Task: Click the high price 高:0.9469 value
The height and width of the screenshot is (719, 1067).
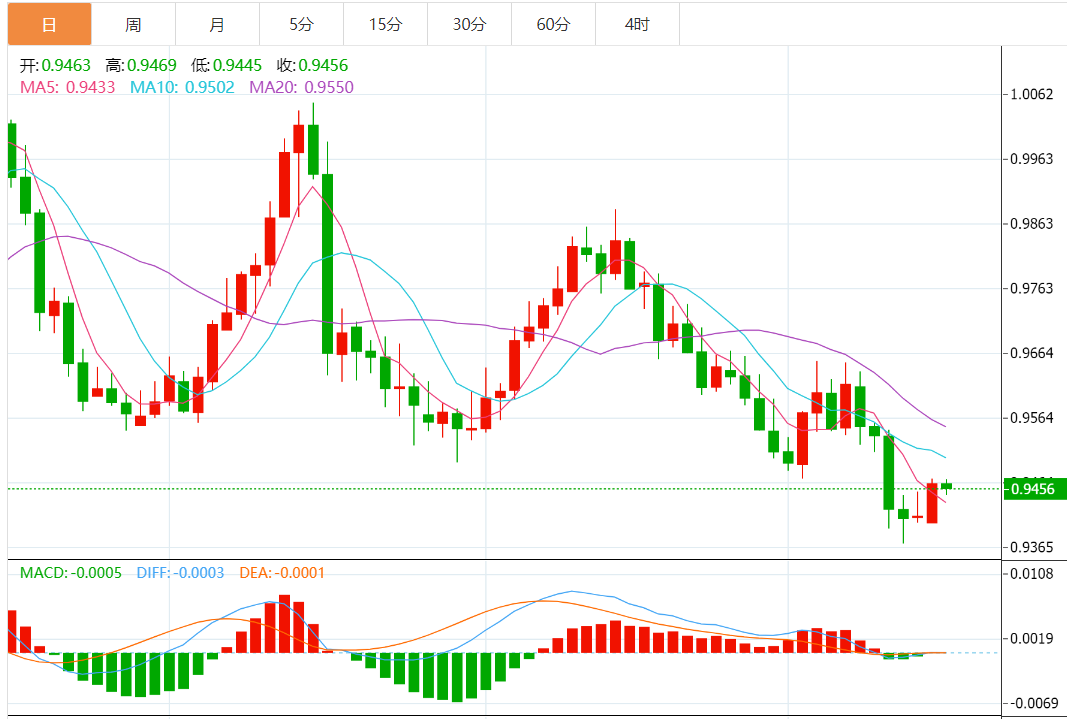Action: (141, 66)
